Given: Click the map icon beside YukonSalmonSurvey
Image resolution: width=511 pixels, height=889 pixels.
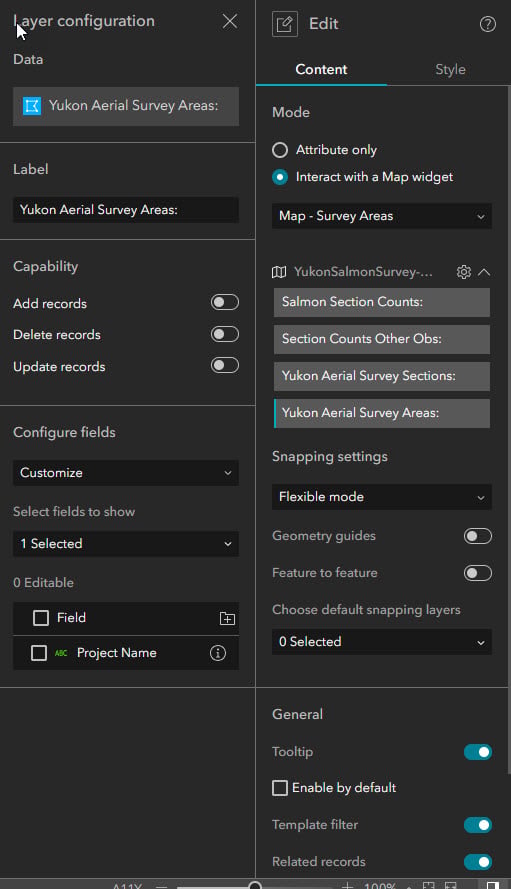Looking at the screenshot, I should click(x=279, y=272).
